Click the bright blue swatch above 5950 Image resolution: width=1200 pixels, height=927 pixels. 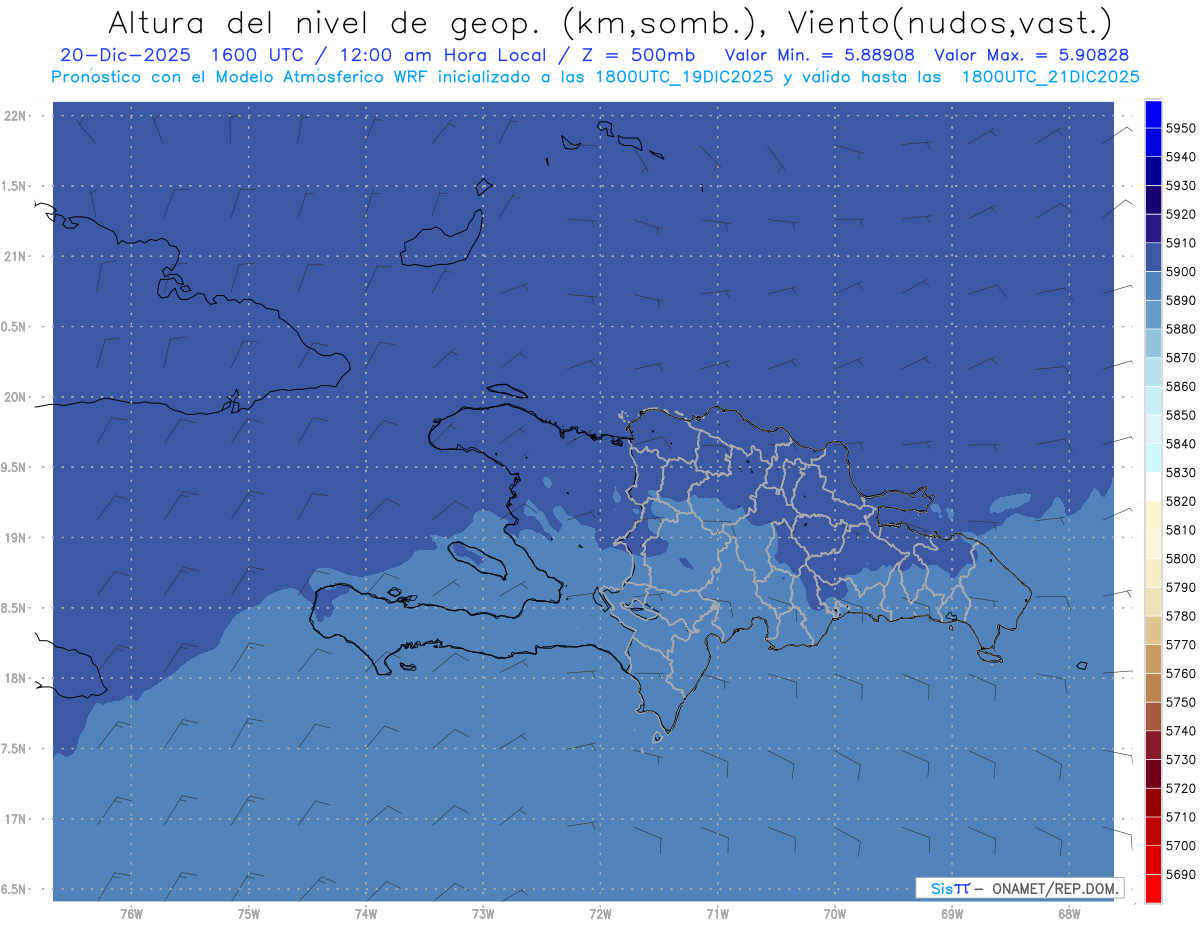(x=1153, y=114)
